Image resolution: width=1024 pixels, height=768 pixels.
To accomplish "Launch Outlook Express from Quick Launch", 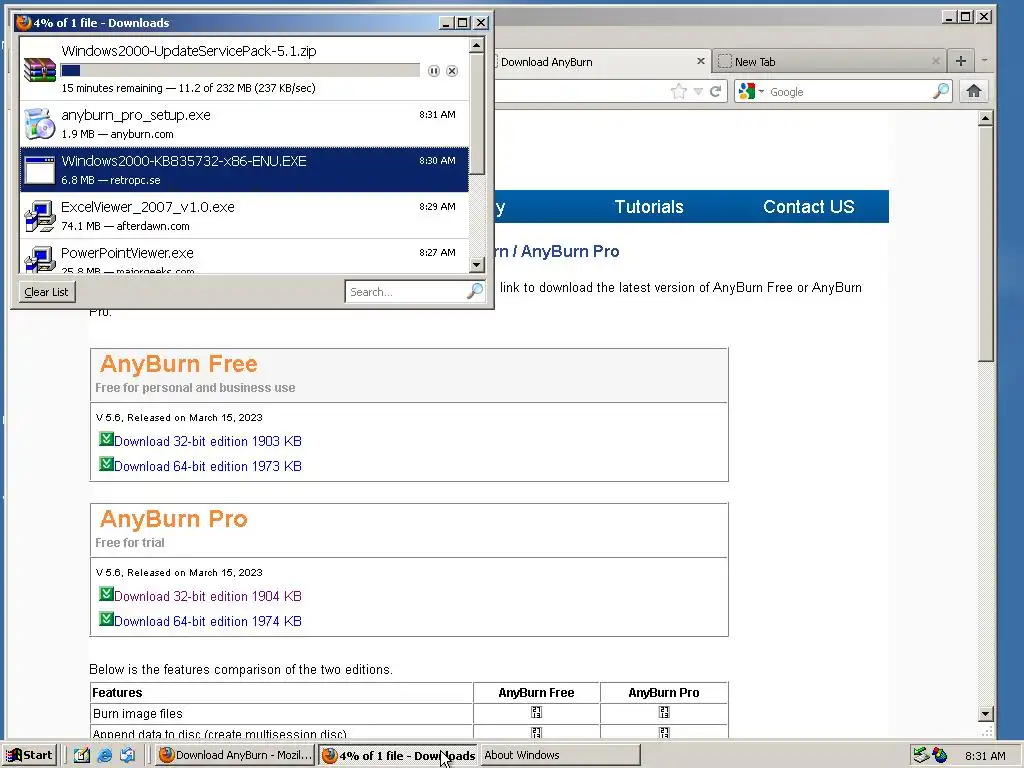I will [127, 756].
